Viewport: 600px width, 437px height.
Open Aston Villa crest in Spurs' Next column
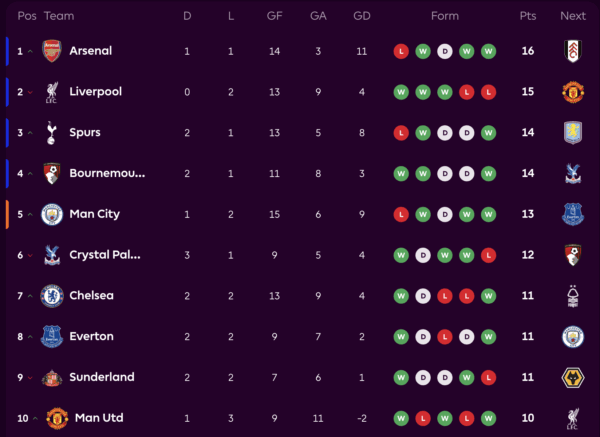coord(572,133)
